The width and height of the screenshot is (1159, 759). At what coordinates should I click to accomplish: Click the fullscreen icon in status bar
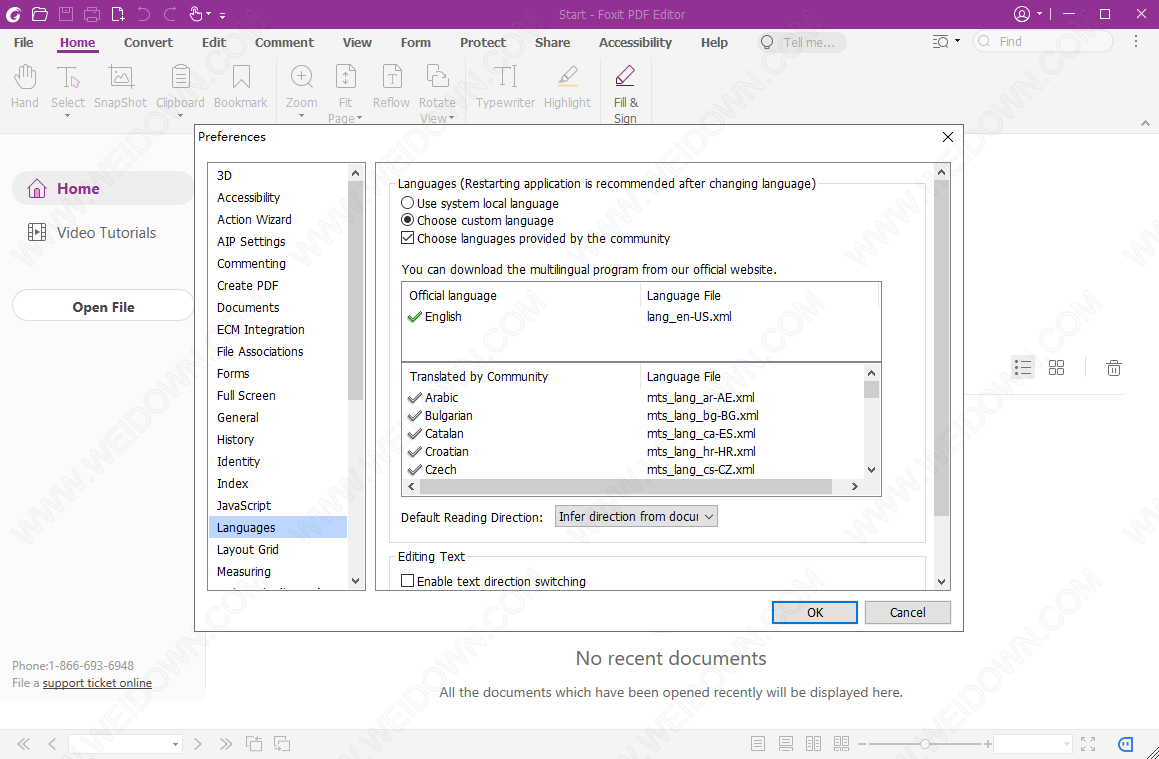[1088, 743]
